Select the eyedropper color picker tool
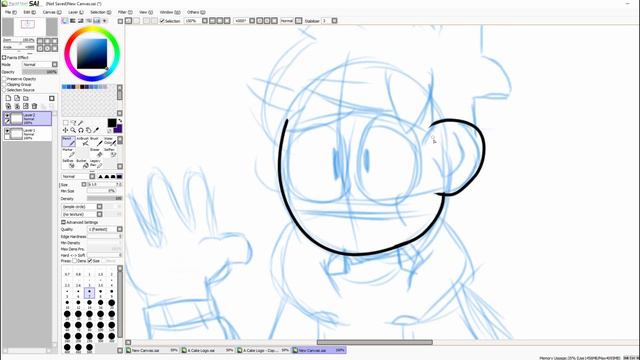Image resolution: width=640 pixels, height=360 pixels. [x=96, y=130]
